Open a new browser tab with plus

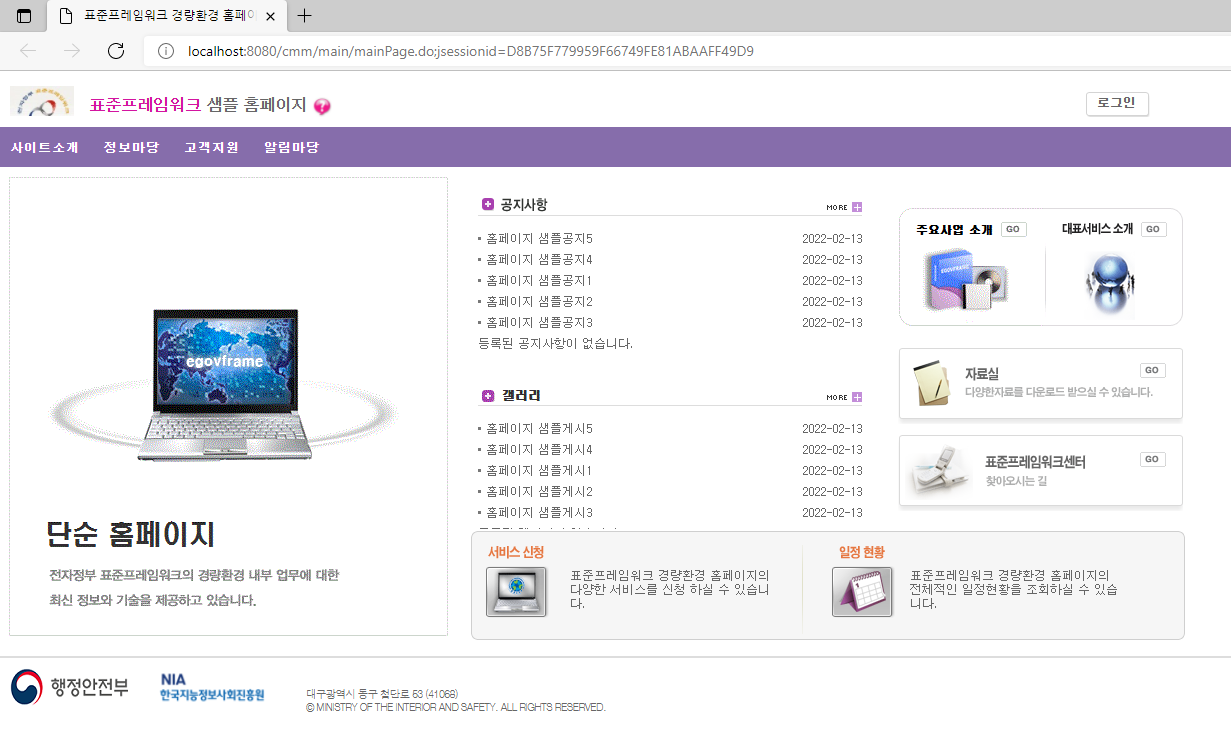pos(305,15)
